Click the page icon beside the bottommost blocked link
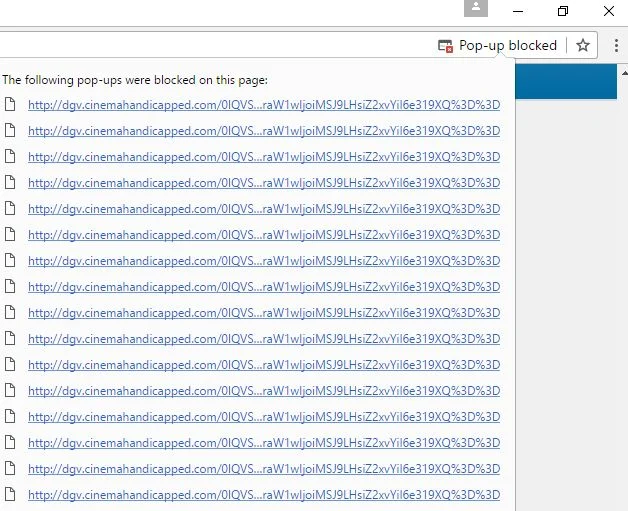This screenshot has width=628, height=511. tap(10, 495)
